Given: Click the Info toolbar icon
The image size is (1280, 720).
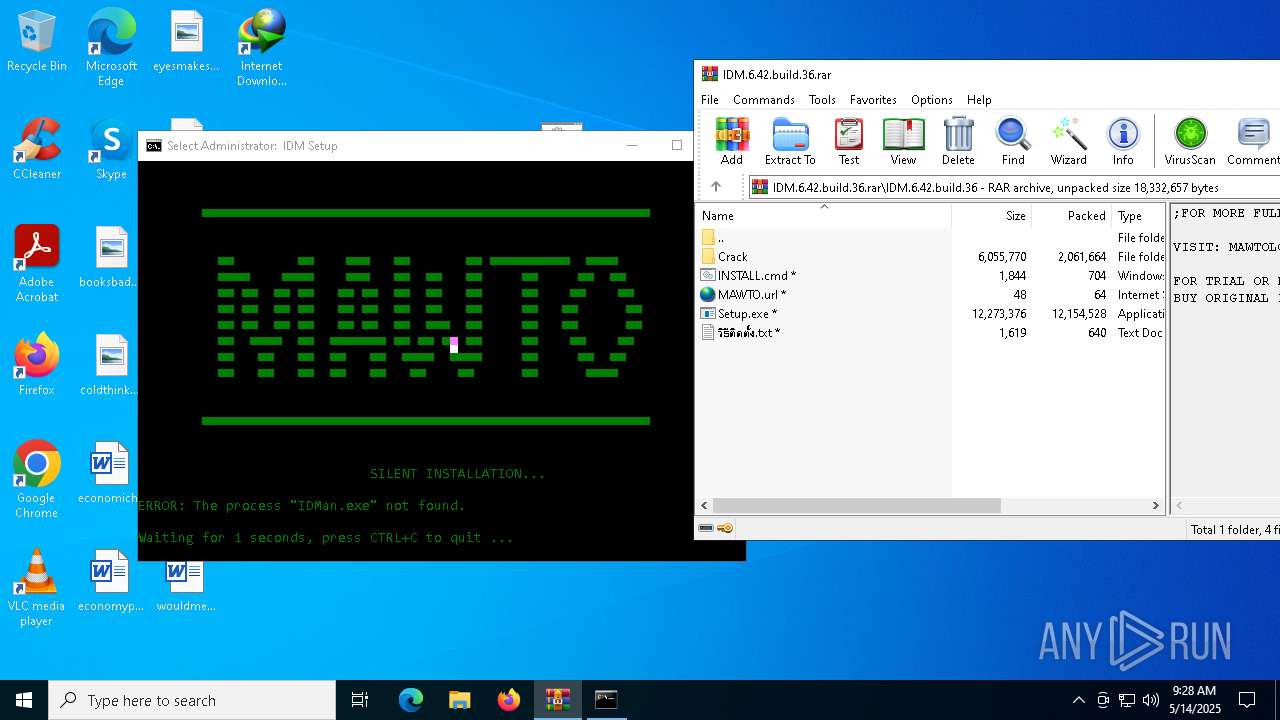Looking at the screenshot, I should (x=1123, y=141).
